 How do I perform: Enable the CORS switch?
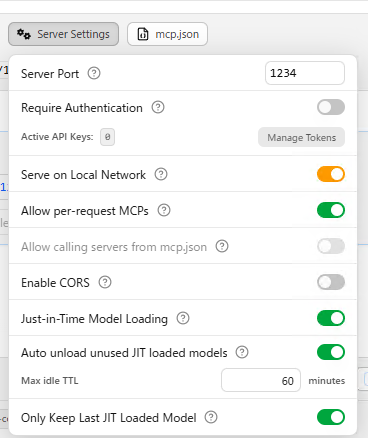point(331,282)
